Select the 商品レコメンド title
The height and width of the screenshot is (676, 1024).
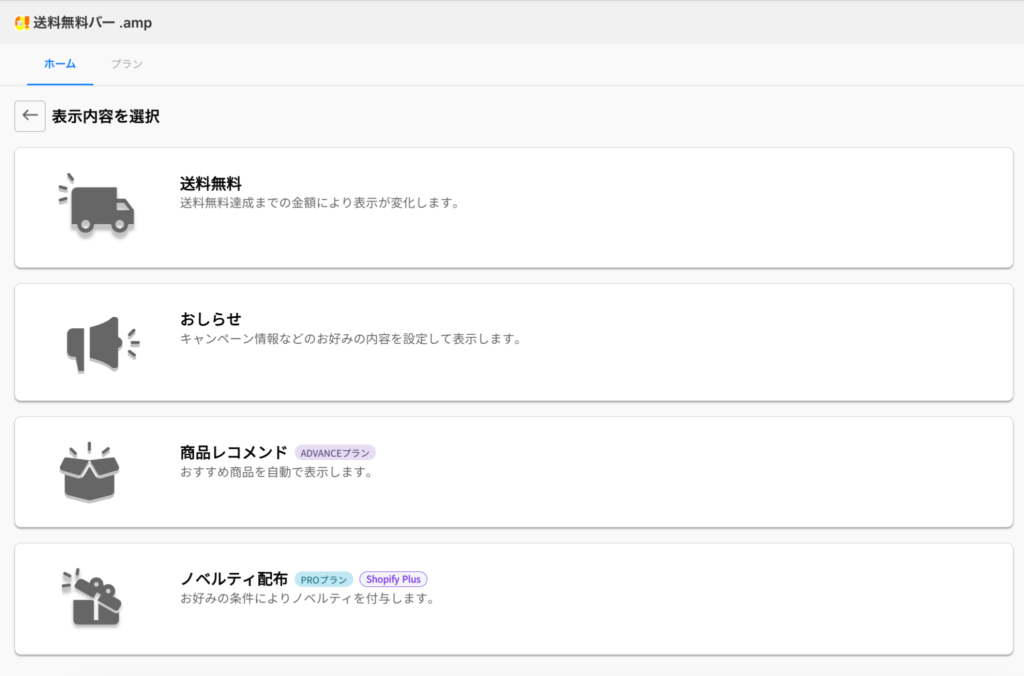pos(234,453)
